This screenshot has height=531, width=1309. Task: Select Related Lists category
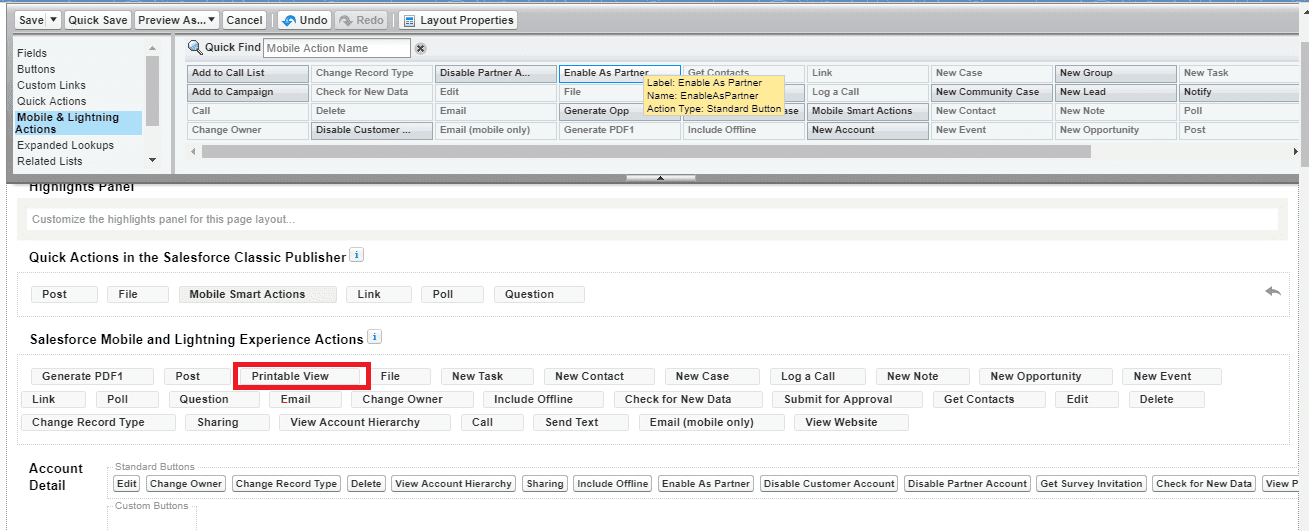click(x=50, y=161)
